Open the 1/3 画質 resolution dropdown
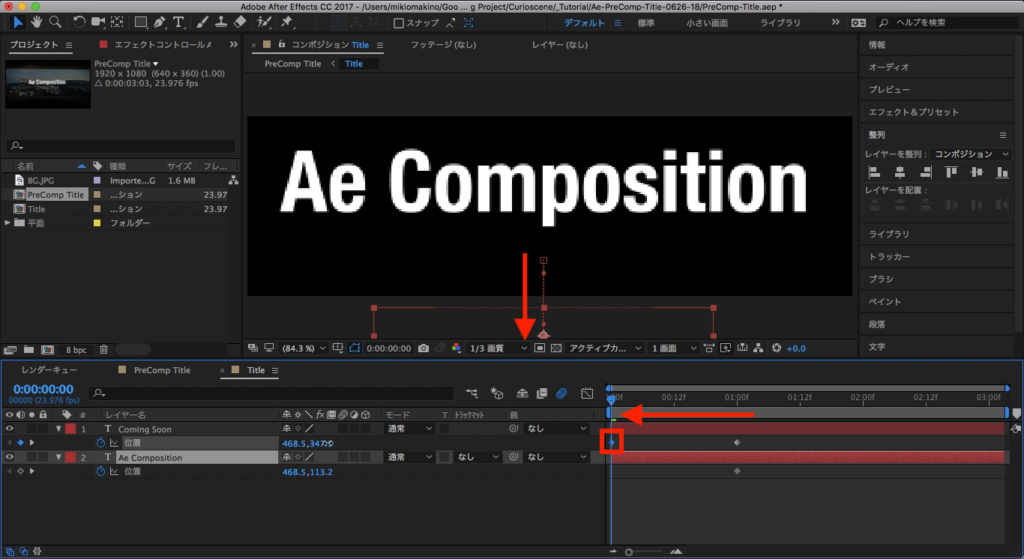The width and height of the screenshot is (1024, 559). [x=498, y=348]
